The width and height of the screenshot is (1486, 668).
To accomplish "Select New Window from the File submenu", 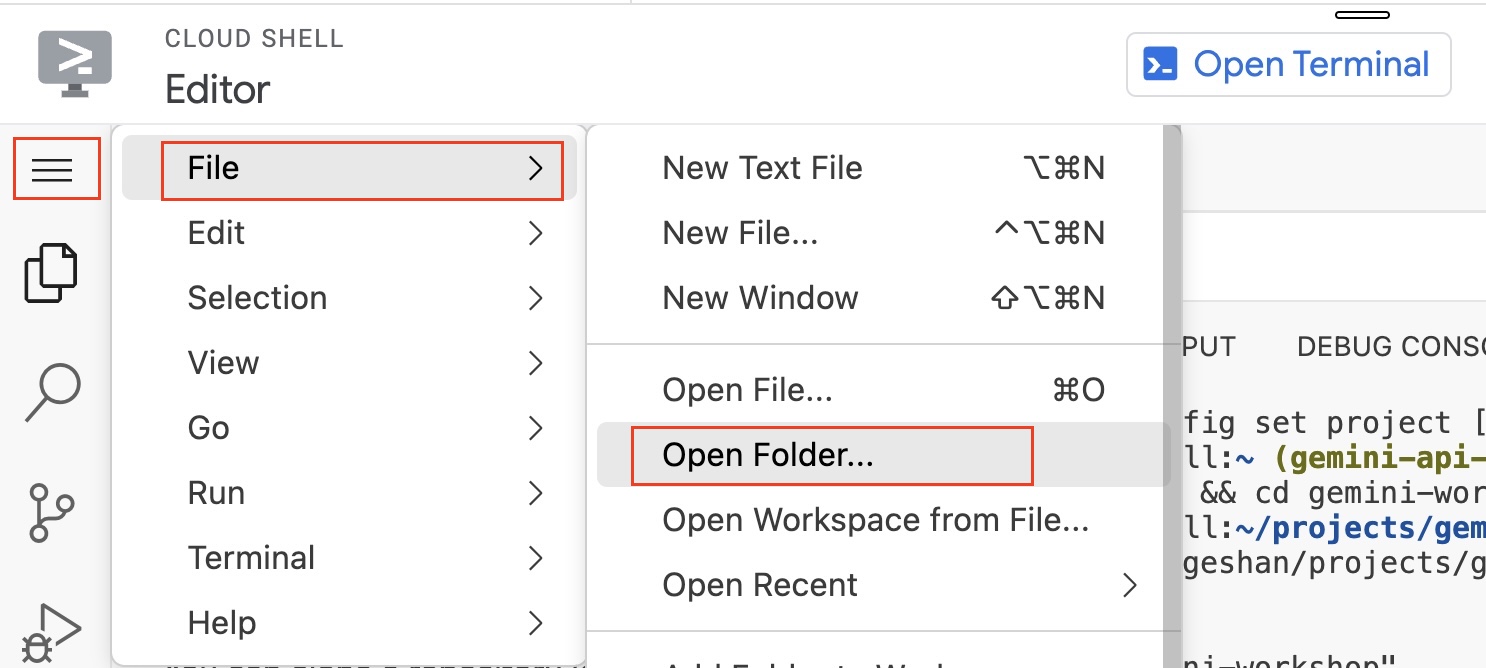I will [760, 298].
